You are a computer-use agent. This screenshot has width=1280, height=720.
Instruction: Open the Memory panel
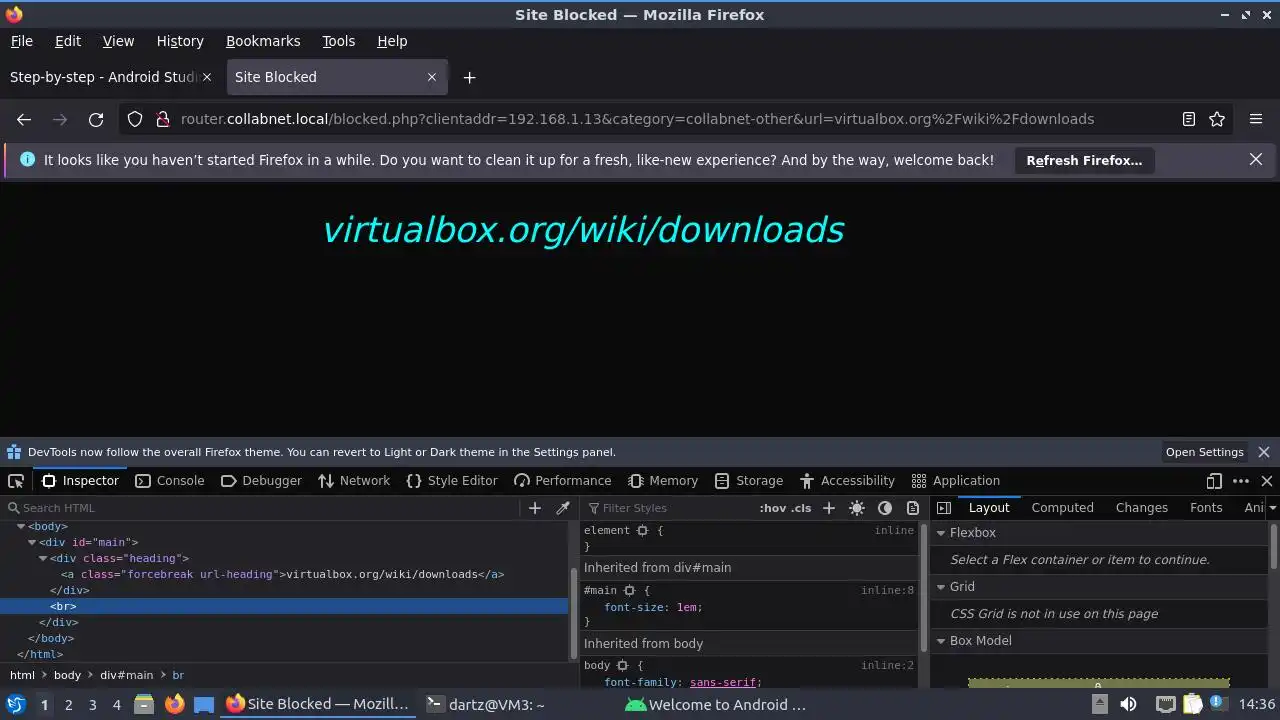coord(663,481)
